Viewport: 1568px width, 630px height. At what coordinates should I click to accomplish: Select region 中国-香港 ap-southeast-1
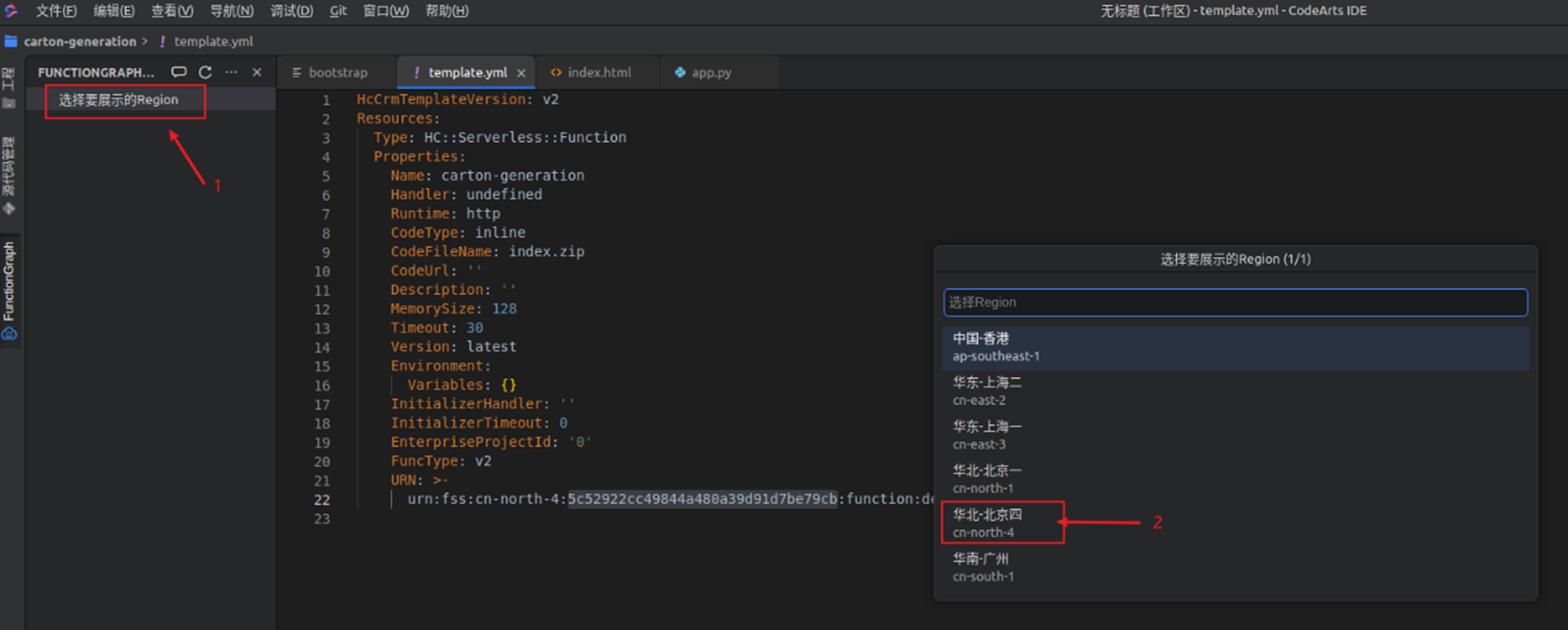click(x=1235, y=347)
